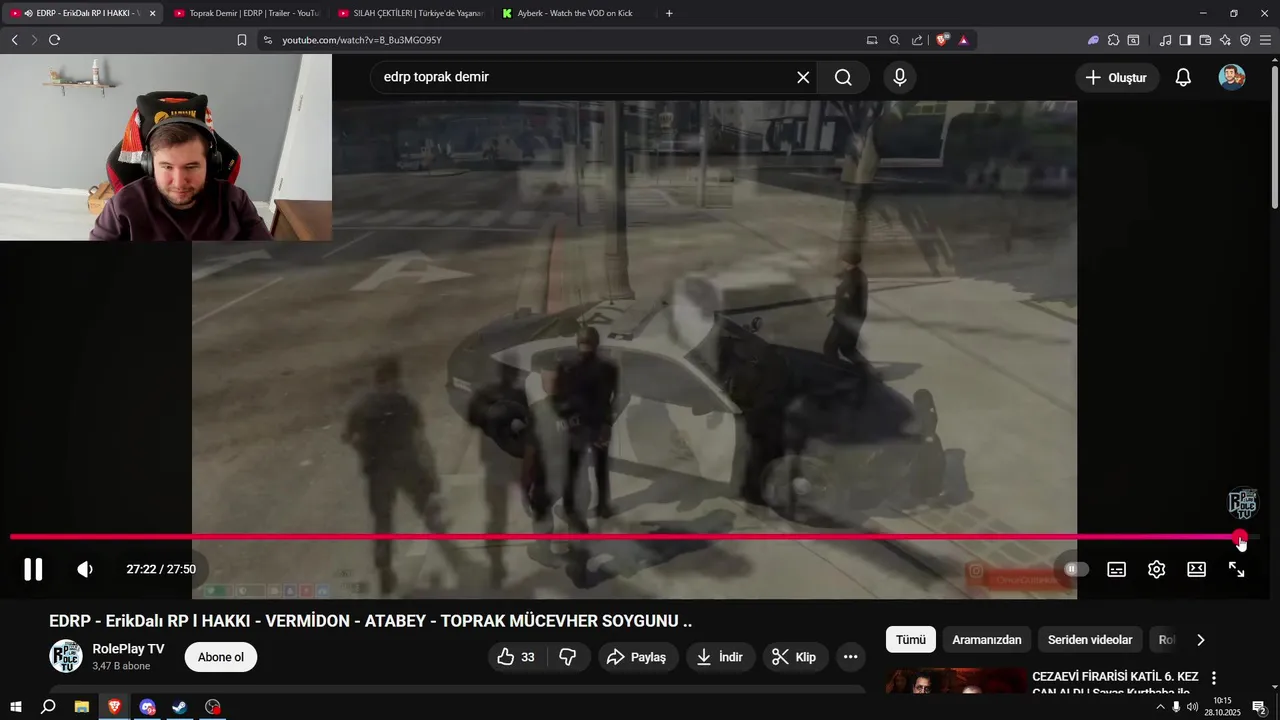This screenshot has height=720, width=1280.
Task: Go back to the previous page
Action: point(14,40)
